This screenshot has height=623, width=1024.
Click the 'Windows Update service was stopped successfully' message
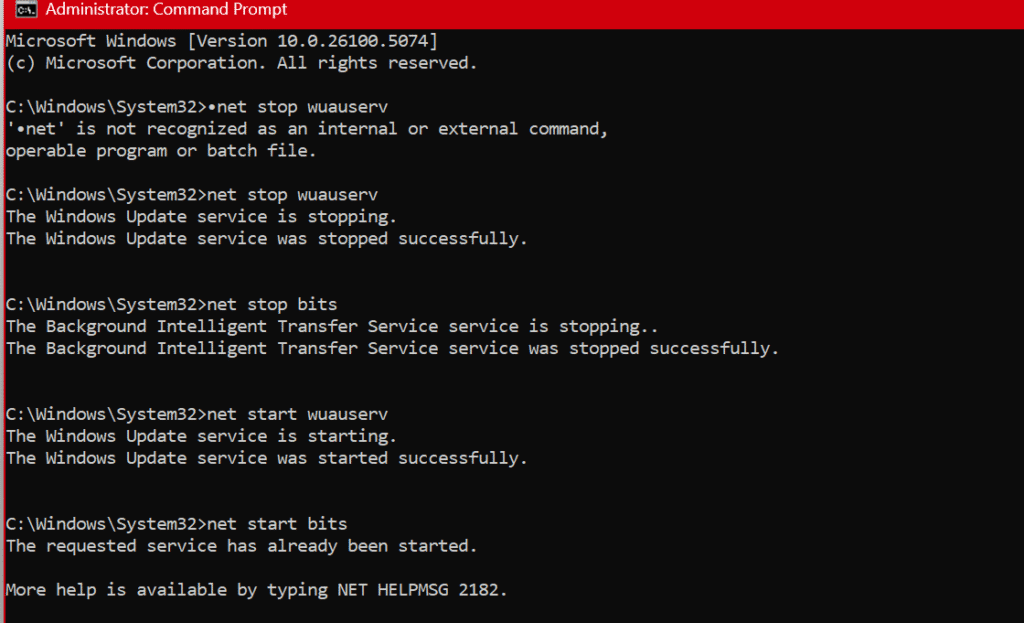pos(265,238)
